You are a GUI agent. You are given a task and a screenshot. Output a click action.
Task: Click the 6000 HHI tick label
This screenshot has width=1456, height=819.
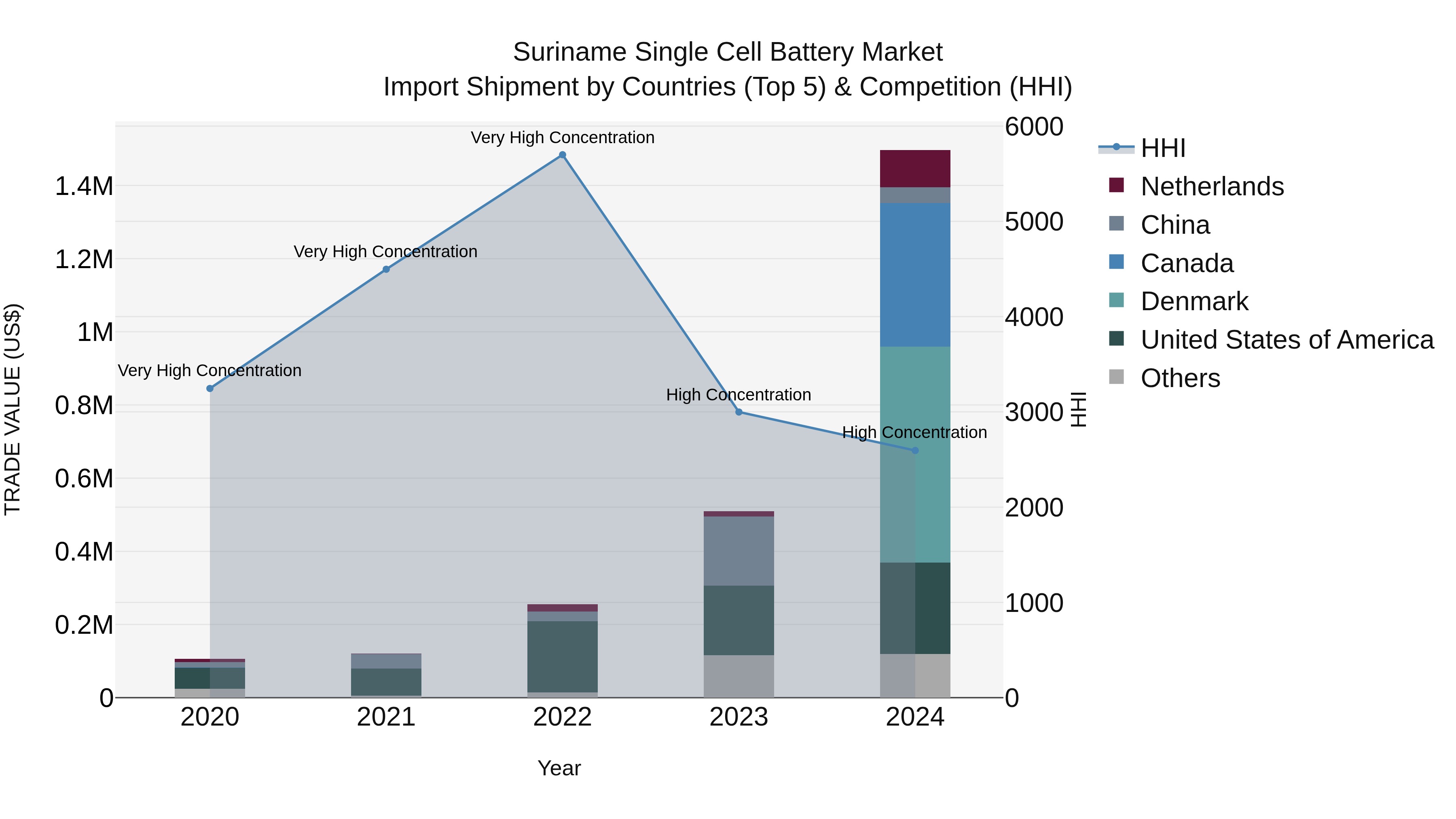(1034, 127)
